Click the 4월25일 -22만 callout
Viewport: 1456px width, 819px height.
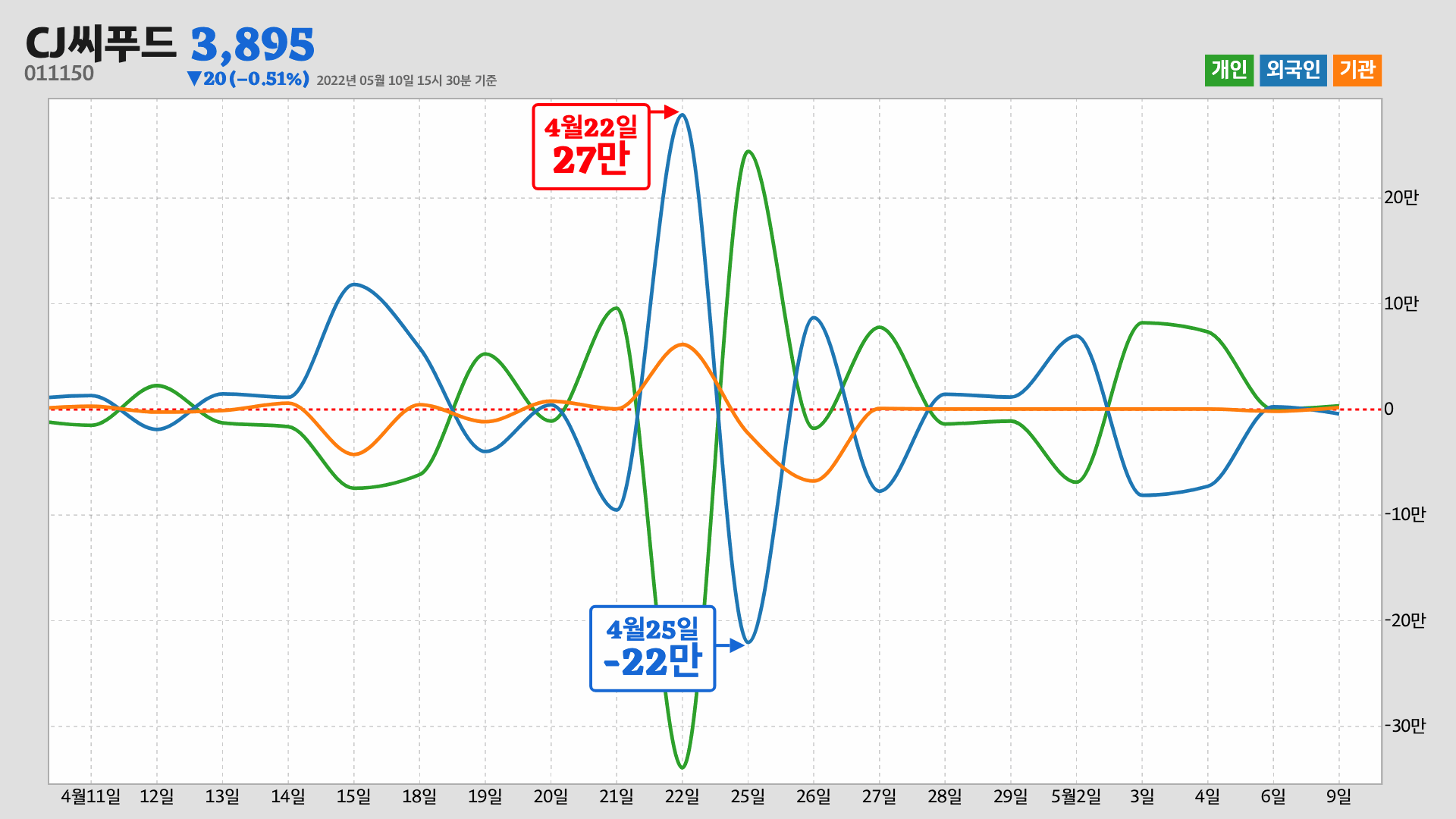pos(652,648)
